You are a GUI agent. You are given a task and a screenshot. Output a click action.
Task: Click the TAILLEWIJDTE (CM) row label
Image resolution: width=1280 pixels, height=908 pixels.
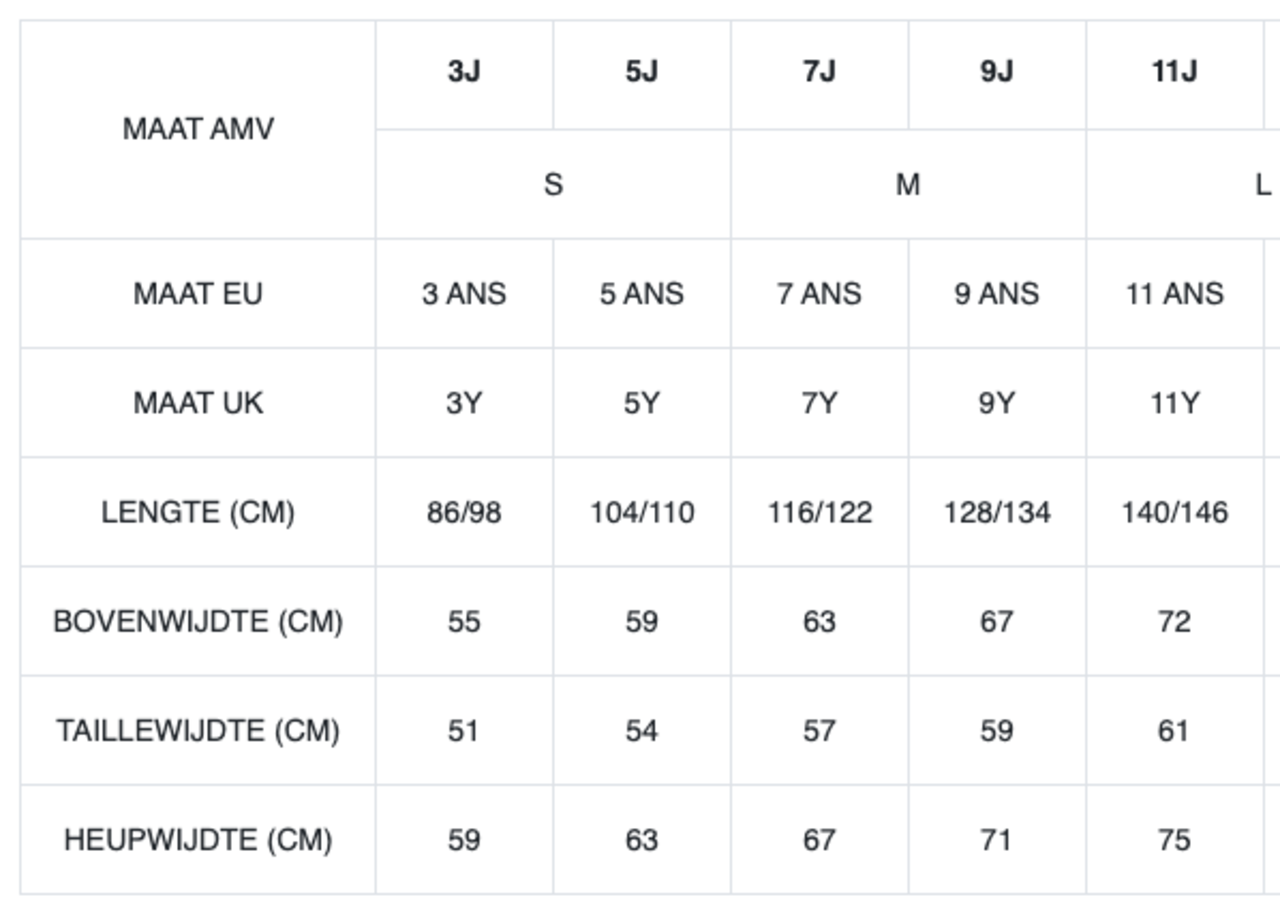pos(198,731)
